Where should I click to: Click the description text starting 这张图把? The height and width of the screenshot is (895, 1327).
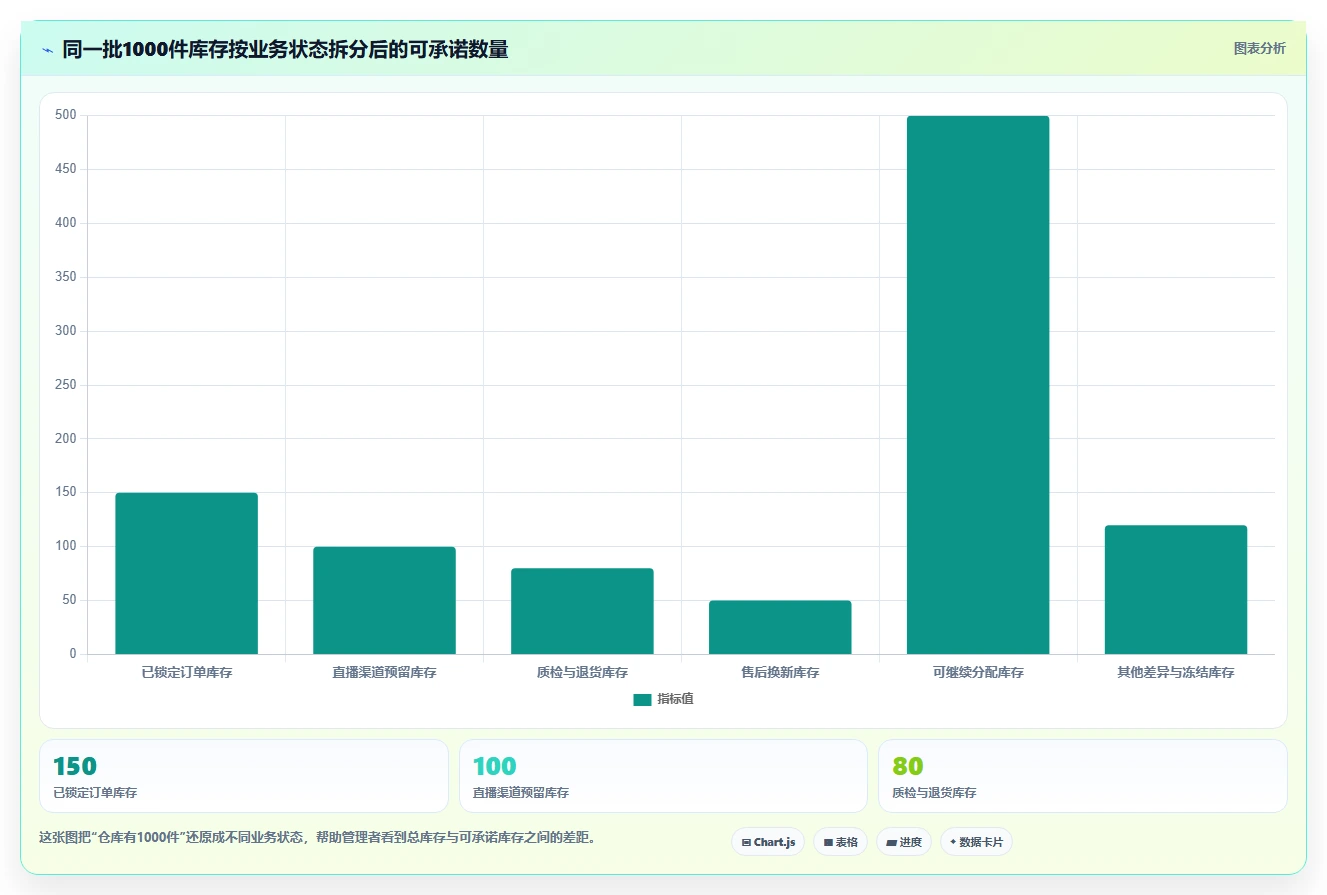tap(320, 838)
